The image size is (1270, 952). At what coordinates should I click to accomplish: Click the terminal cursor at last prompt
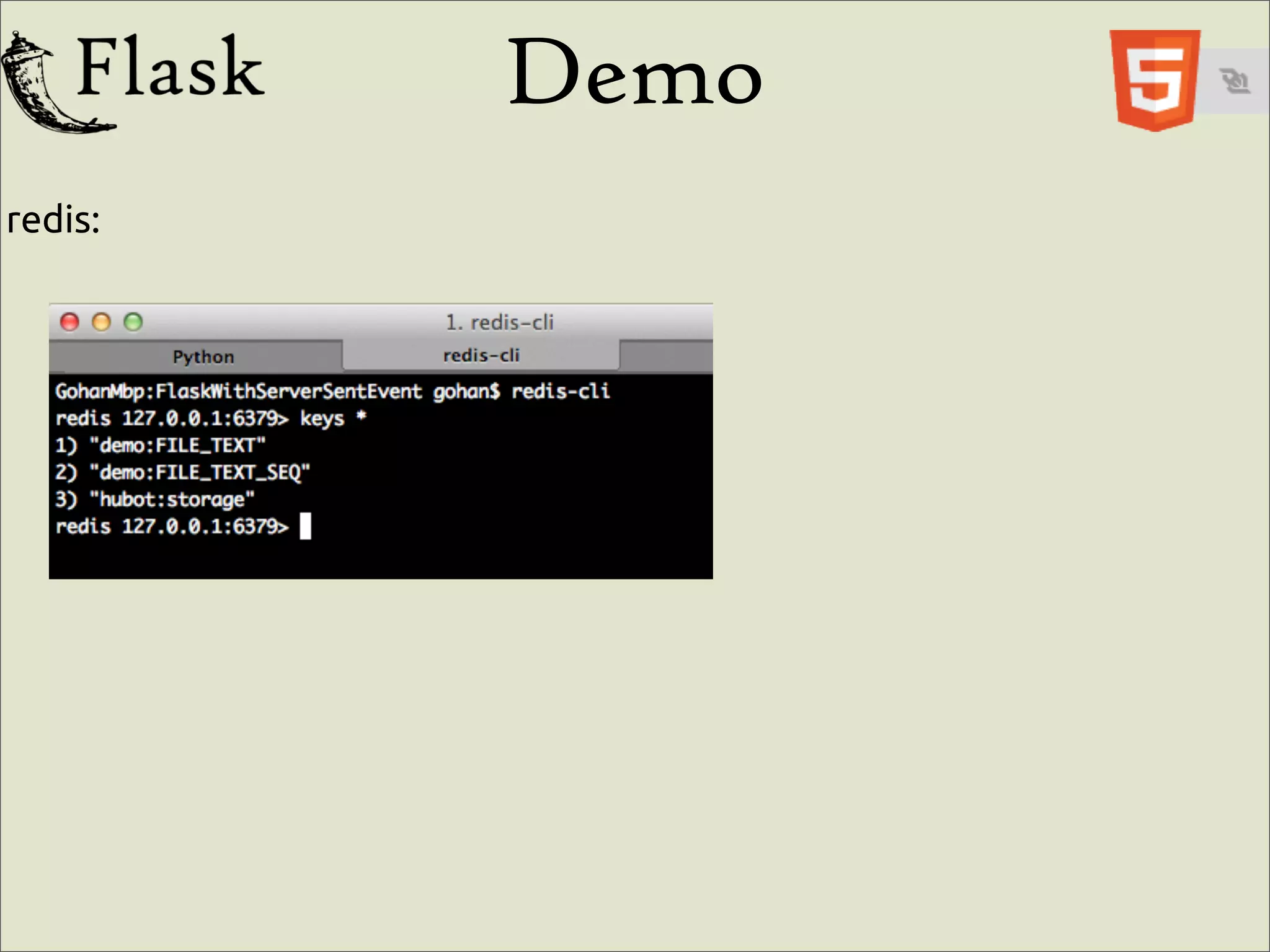[305, 527]
